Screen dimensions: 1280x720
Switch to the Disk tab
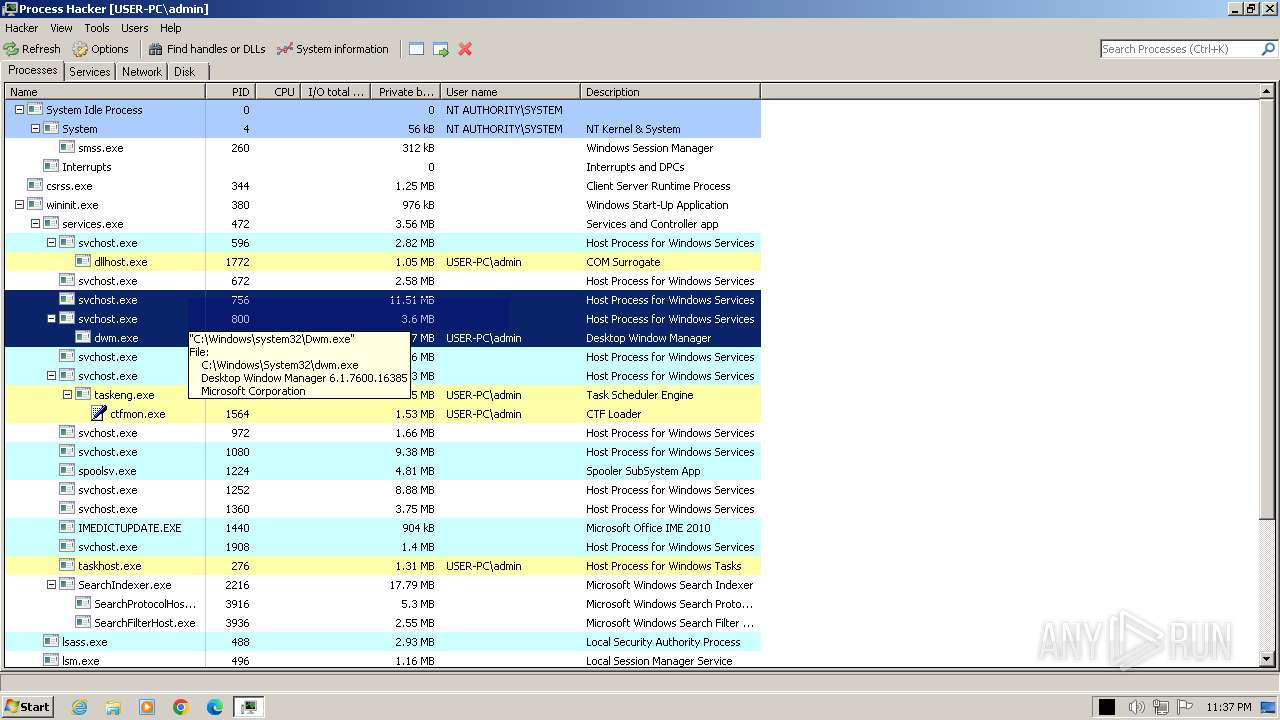(185, 72)
